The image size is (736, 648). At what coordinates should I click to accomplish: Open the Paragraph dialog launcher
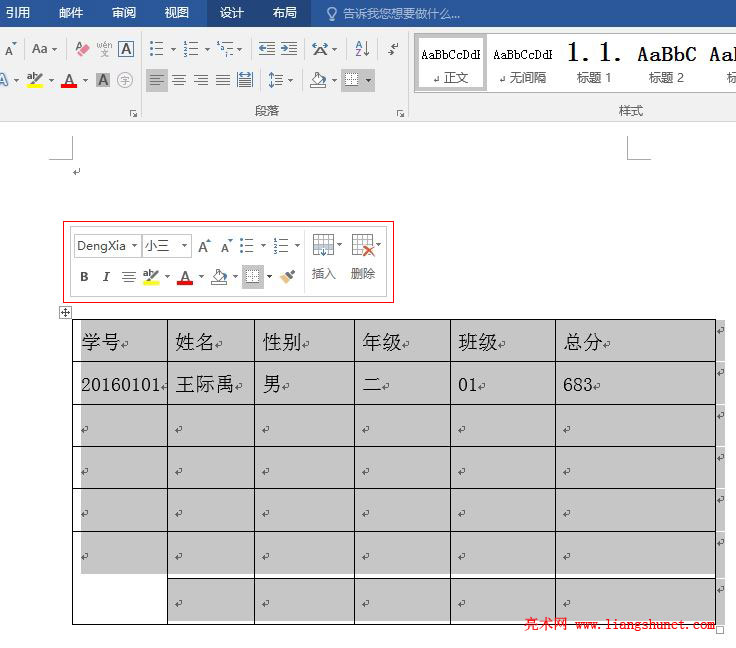click(x=400, y=114)
